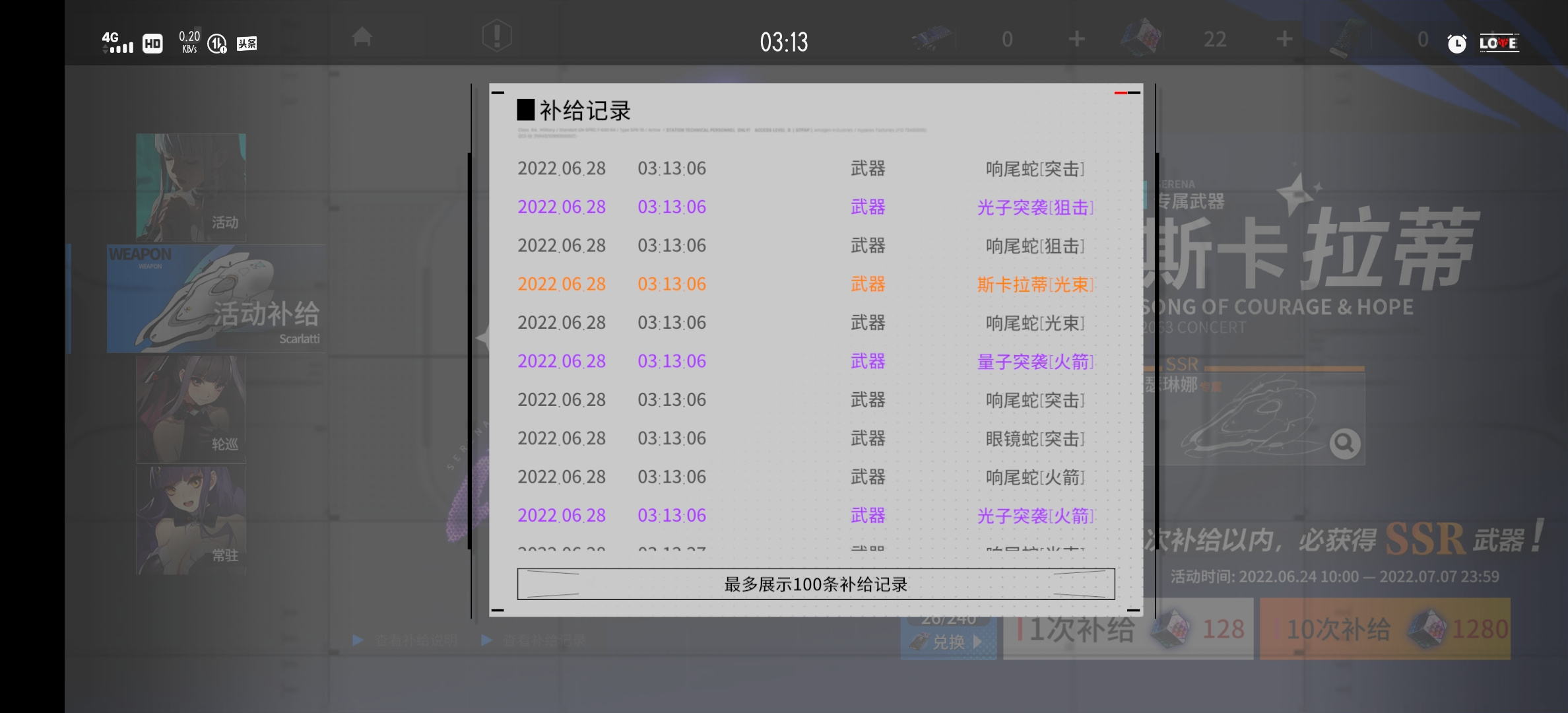Tap the 1次补给 button costing 128
Viewport: 1568px width, 713px height.
(1128, 629)
